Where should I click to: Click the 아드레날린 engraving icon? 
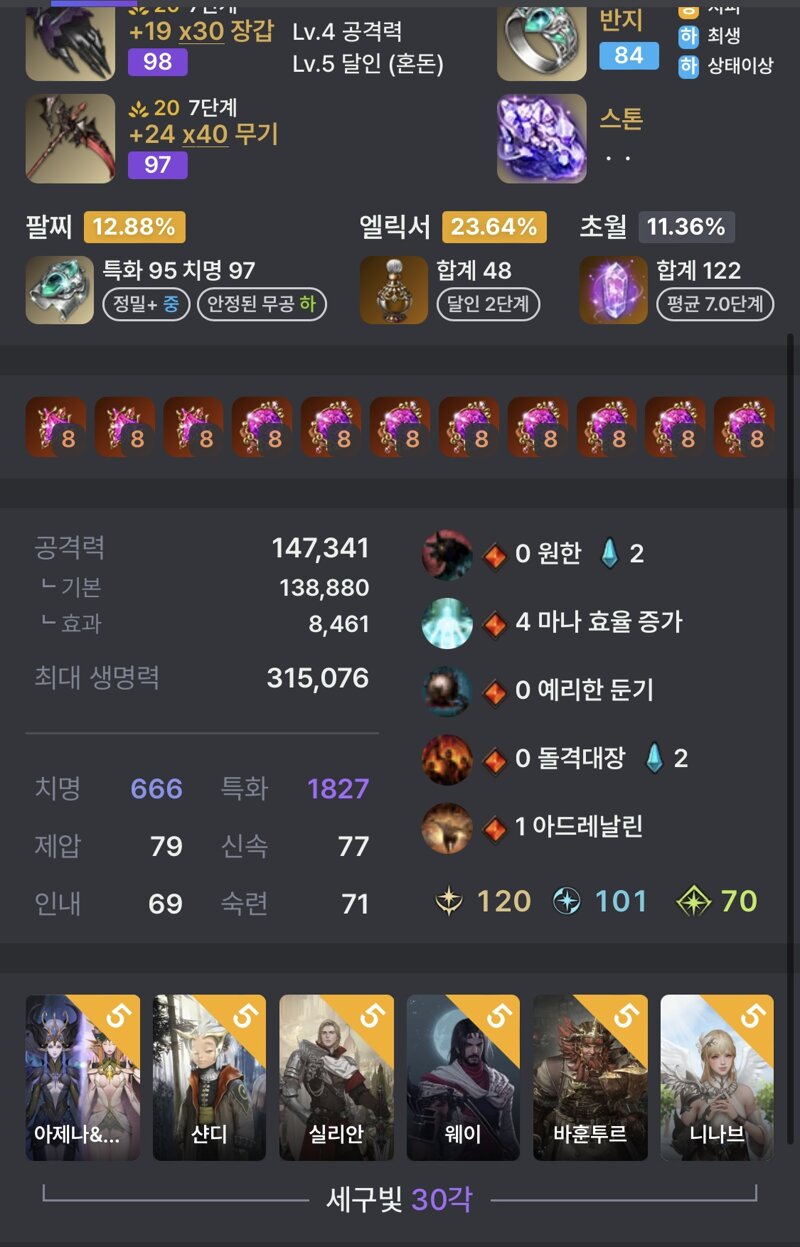447,827
